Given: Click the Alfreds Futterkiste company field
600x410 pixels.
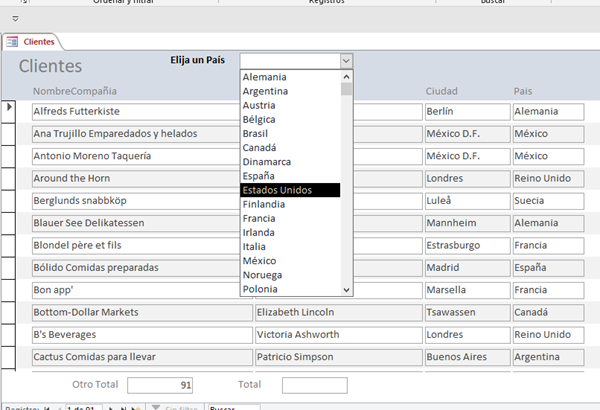Looking at the screenshot, I should (140, 111).
